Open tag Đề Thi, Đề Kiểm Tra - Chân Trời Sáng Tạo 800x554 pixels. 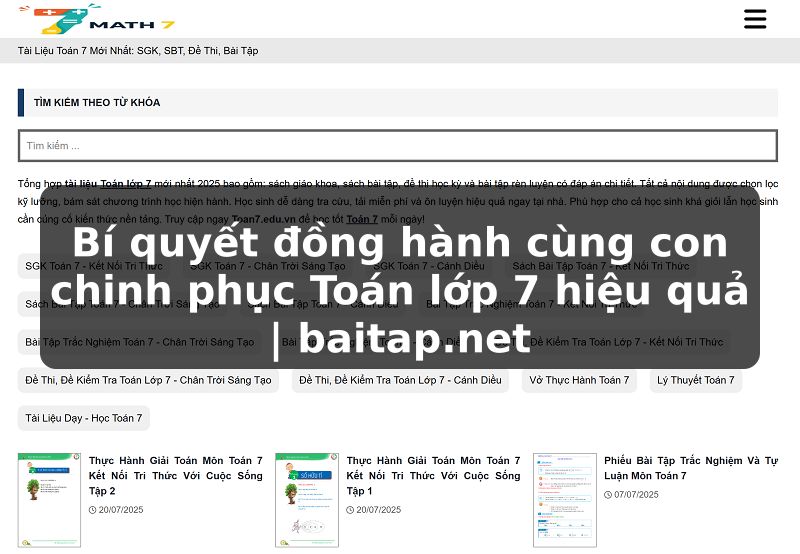[148, 380]
